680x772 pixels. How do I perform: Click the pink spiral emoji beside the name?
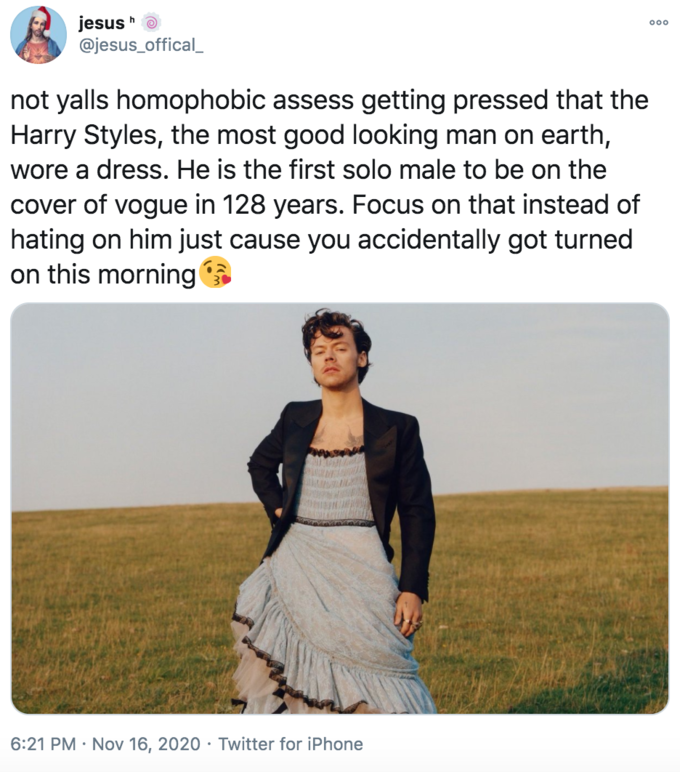tap(151, 23)
